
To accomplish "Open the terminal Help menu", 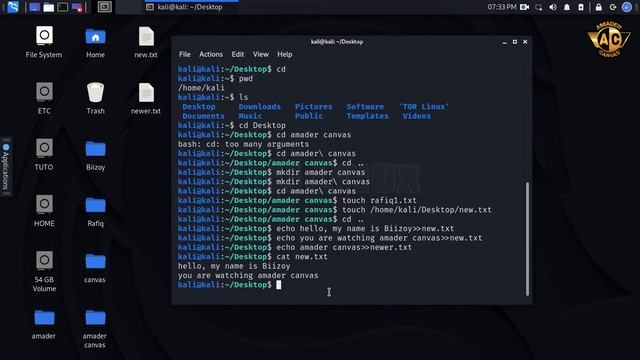I will (x=284, y=54).
